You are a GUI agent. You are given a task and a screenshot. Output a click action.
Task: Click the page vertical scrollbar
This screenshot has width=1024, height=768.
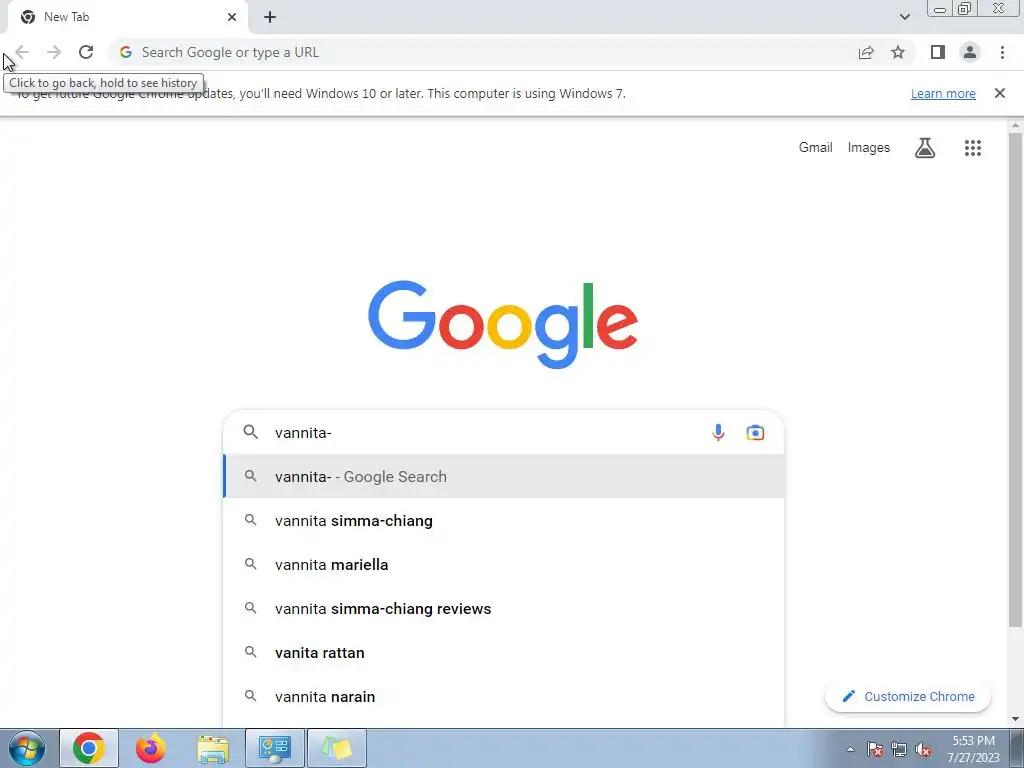1015,380
